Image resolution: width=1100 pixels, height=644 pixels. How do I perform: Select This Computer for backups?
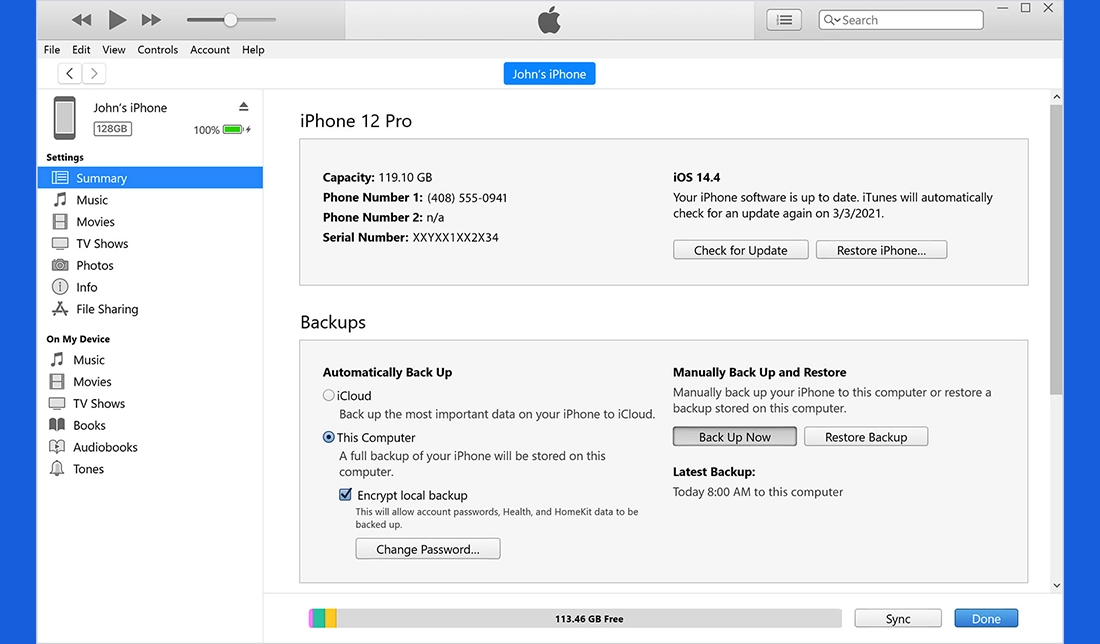click(x=328, y=437)
